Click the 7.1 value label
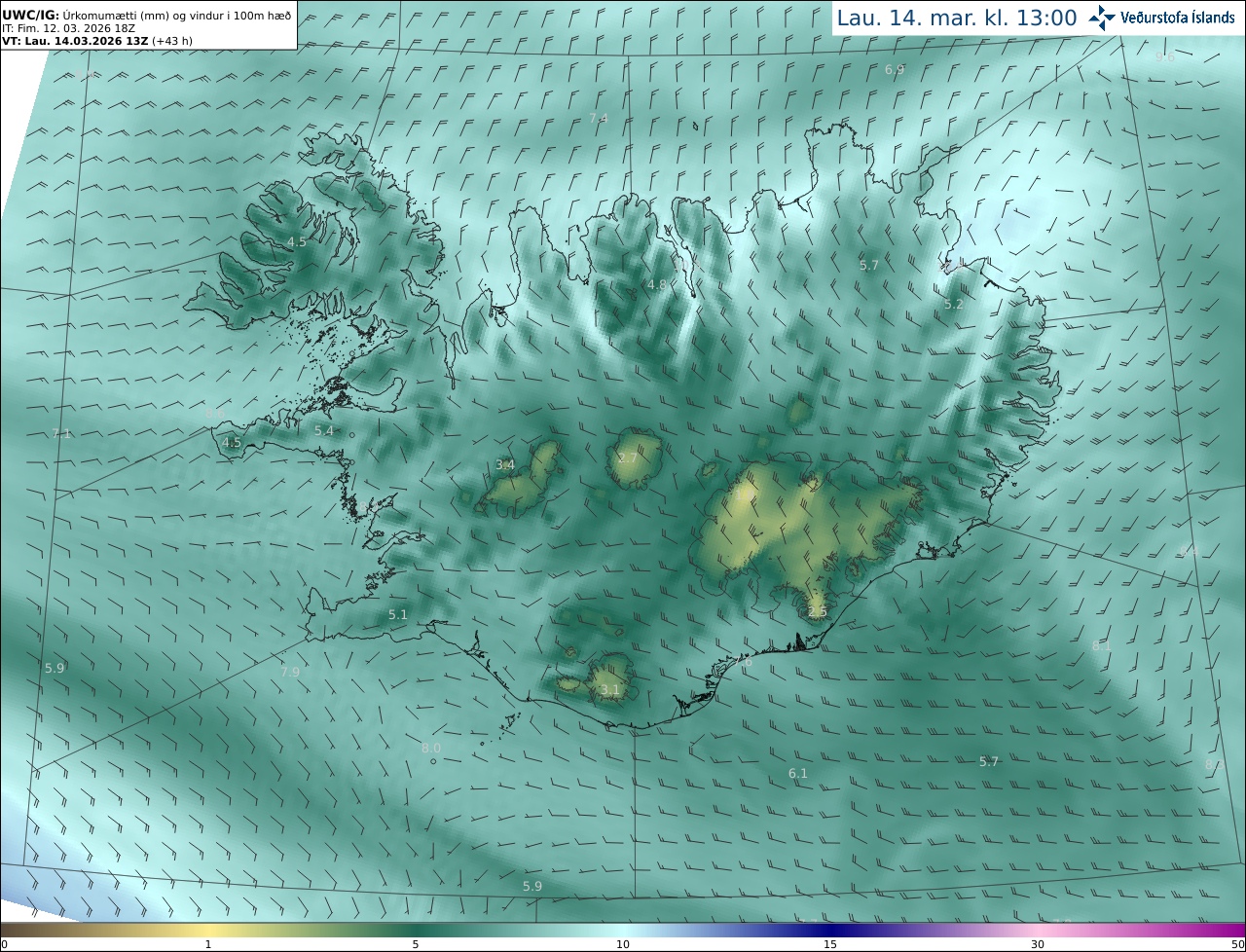Viewport: 1246px width, 952px height. click(x=61, y=433)
